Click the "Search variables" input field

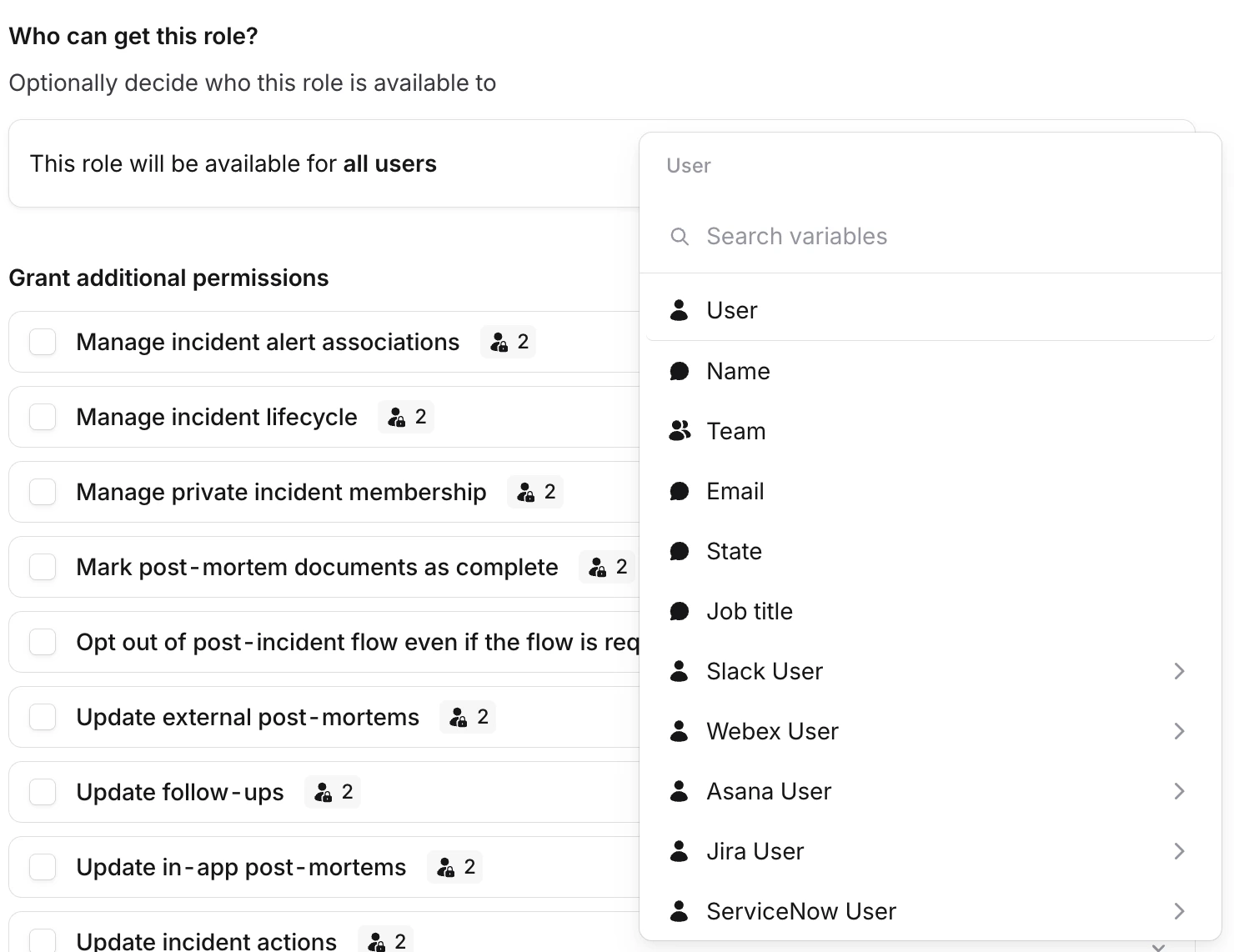coord(797,236)
